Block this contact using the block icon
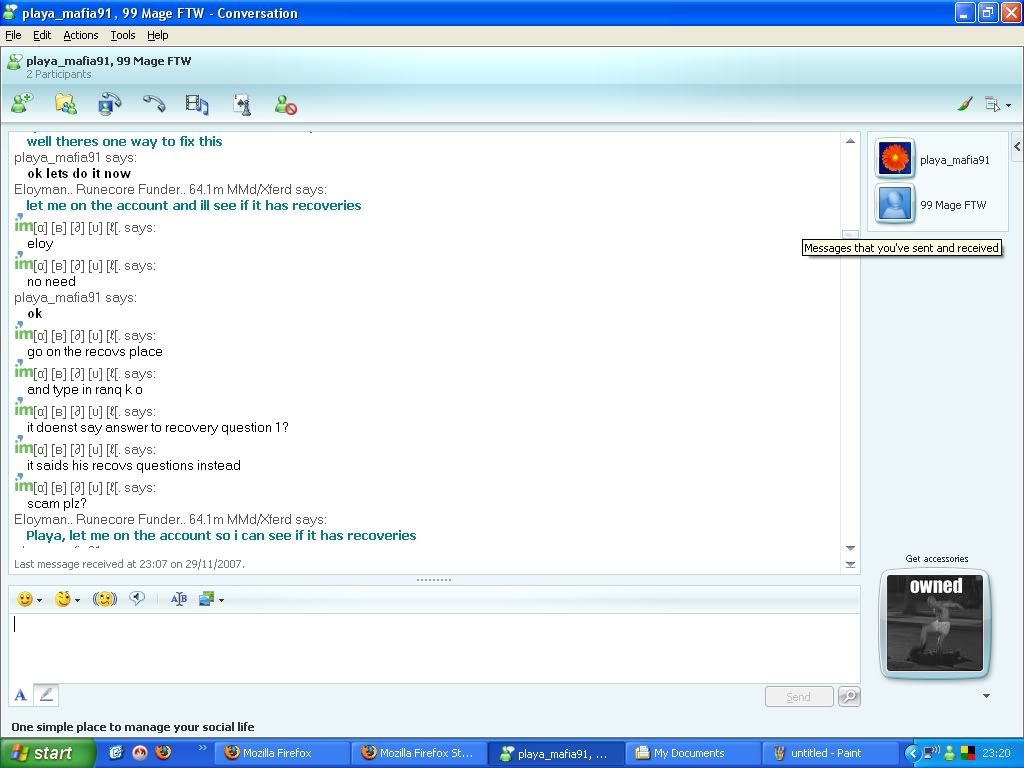1024x768 pixels. 285,103
